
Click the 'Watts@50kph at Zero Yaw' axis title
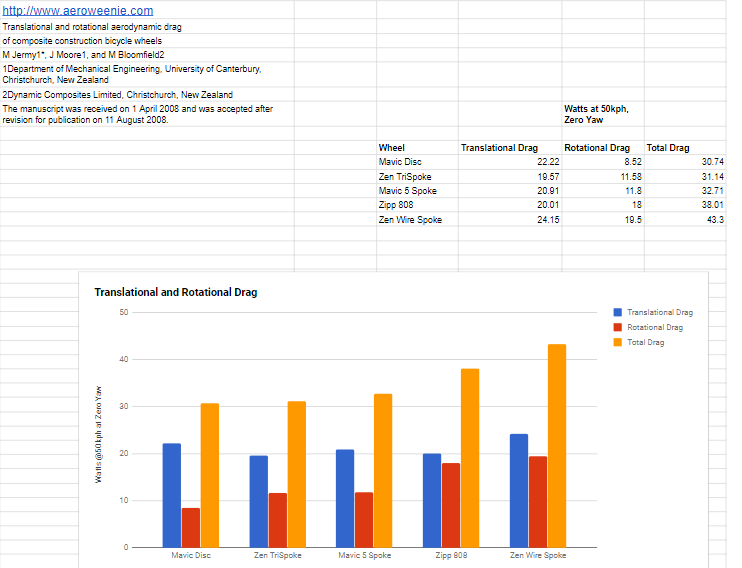(x=98, y=435)
